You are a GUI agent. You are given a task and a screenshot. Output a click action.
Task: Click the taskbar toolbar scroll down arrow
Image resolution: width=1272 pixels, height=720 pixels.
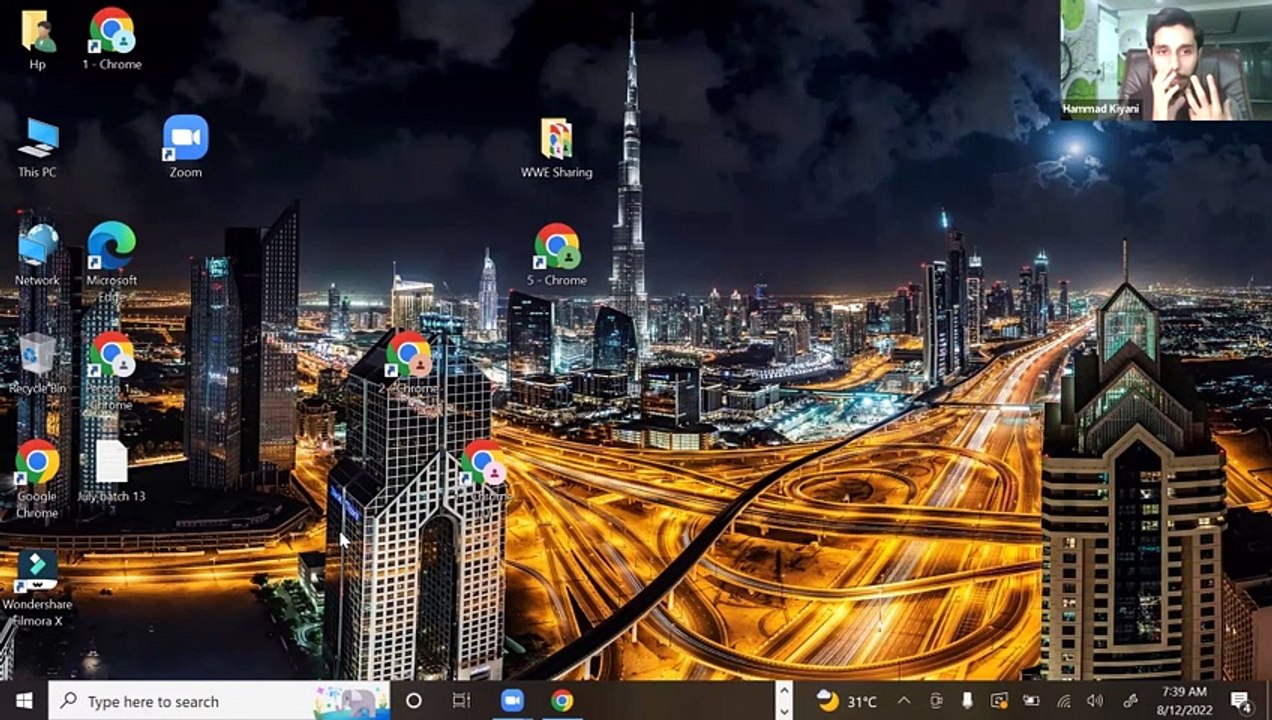click(x=784, y=710)
